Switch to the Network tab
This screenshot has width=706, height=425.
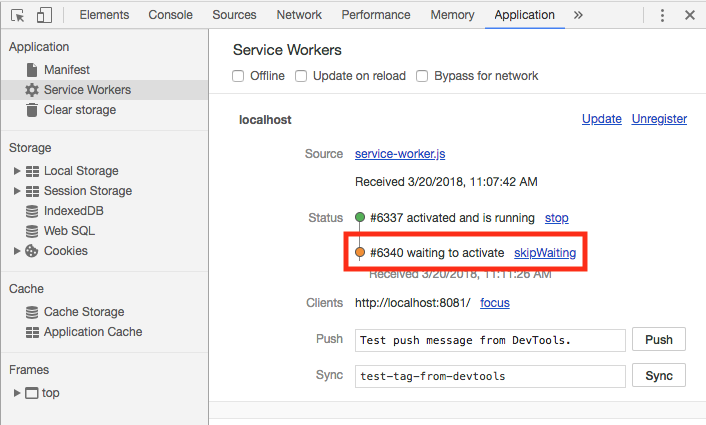pyautogui.click(x=299, y=15)
